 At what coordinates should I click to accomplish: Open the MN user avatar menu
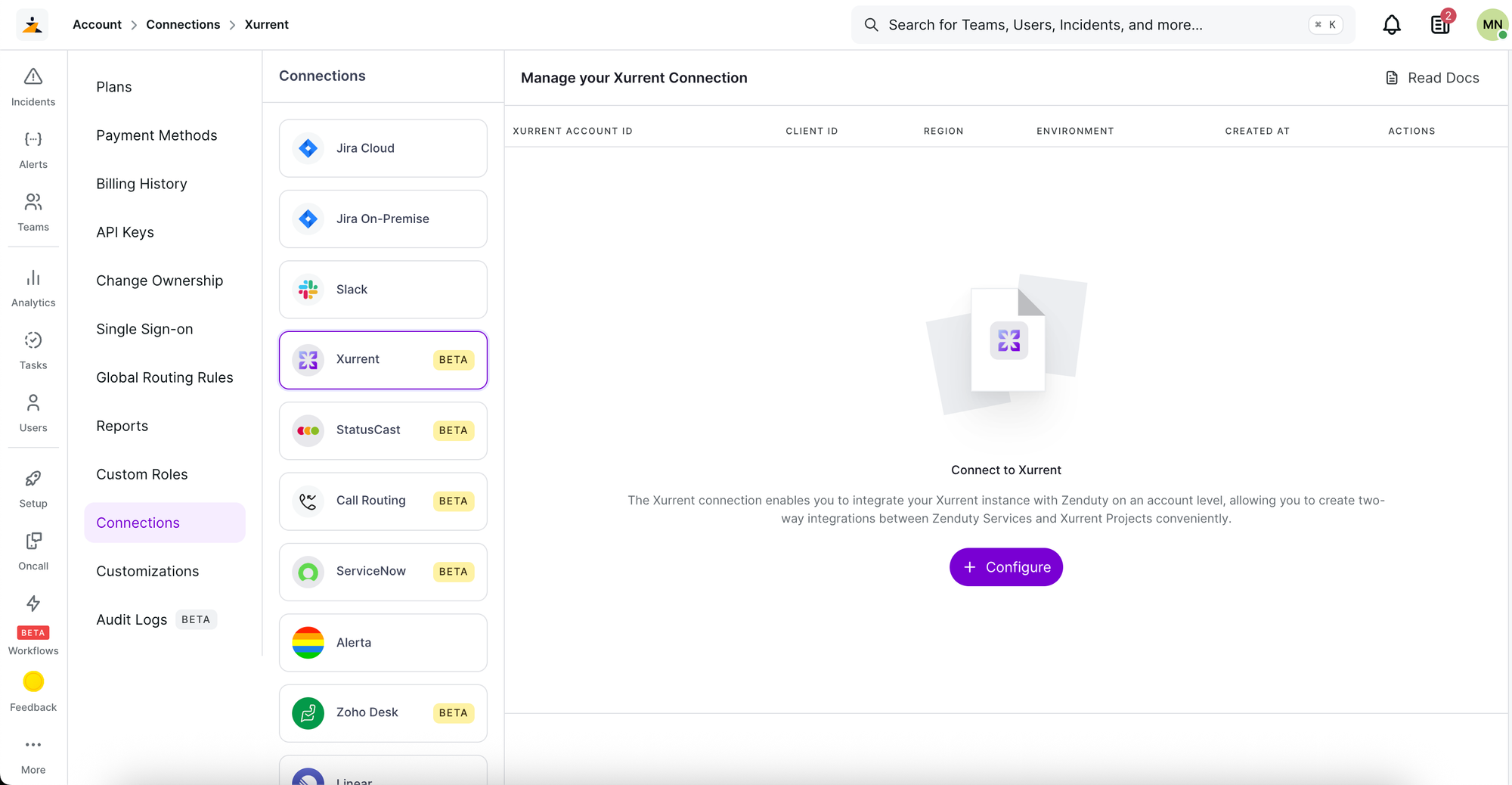click(1492, 24)
